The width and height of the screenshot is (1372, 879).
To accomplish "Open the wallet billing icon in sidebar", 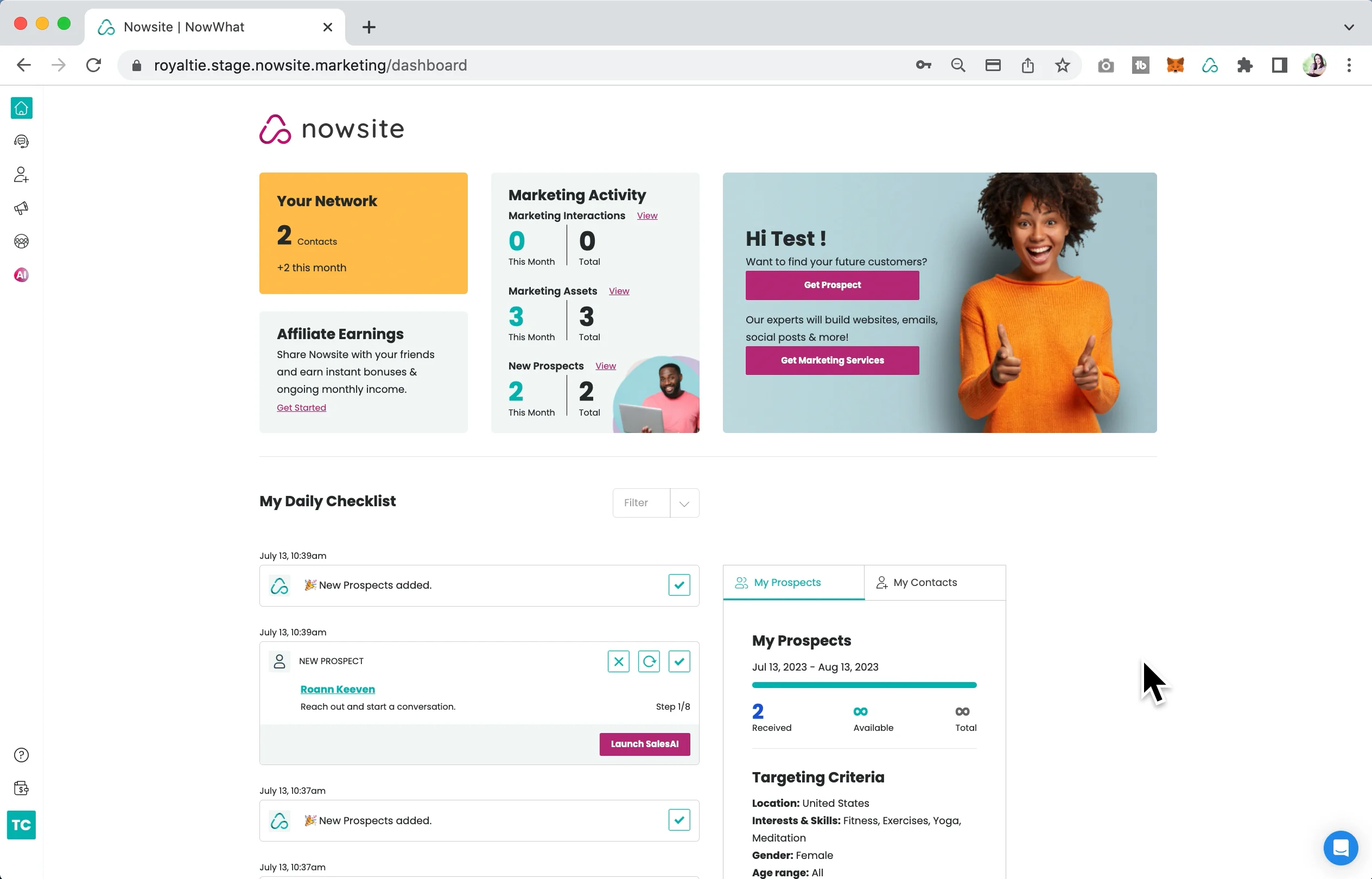I will coord(21,788).
